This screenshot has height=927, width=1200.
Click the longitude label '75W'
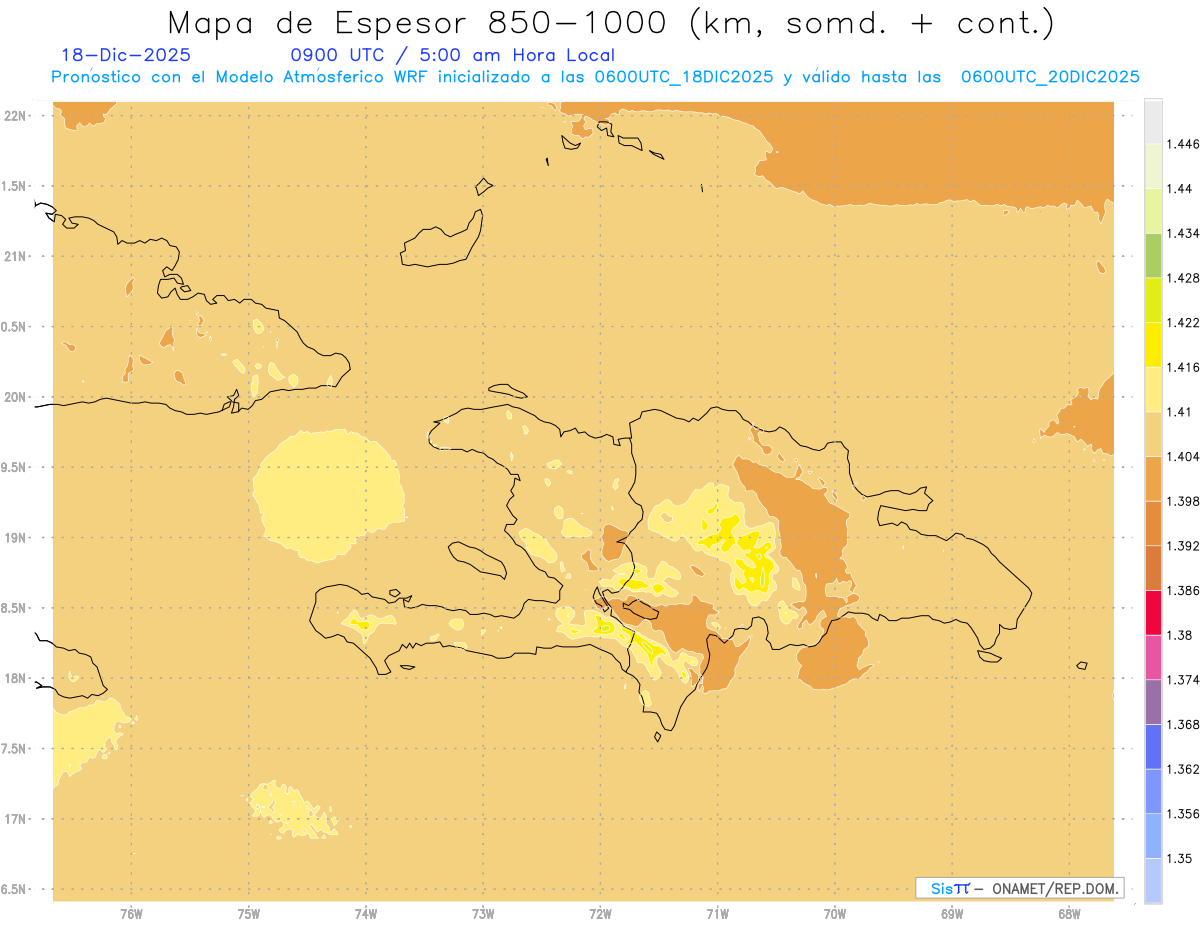(249, 914)
